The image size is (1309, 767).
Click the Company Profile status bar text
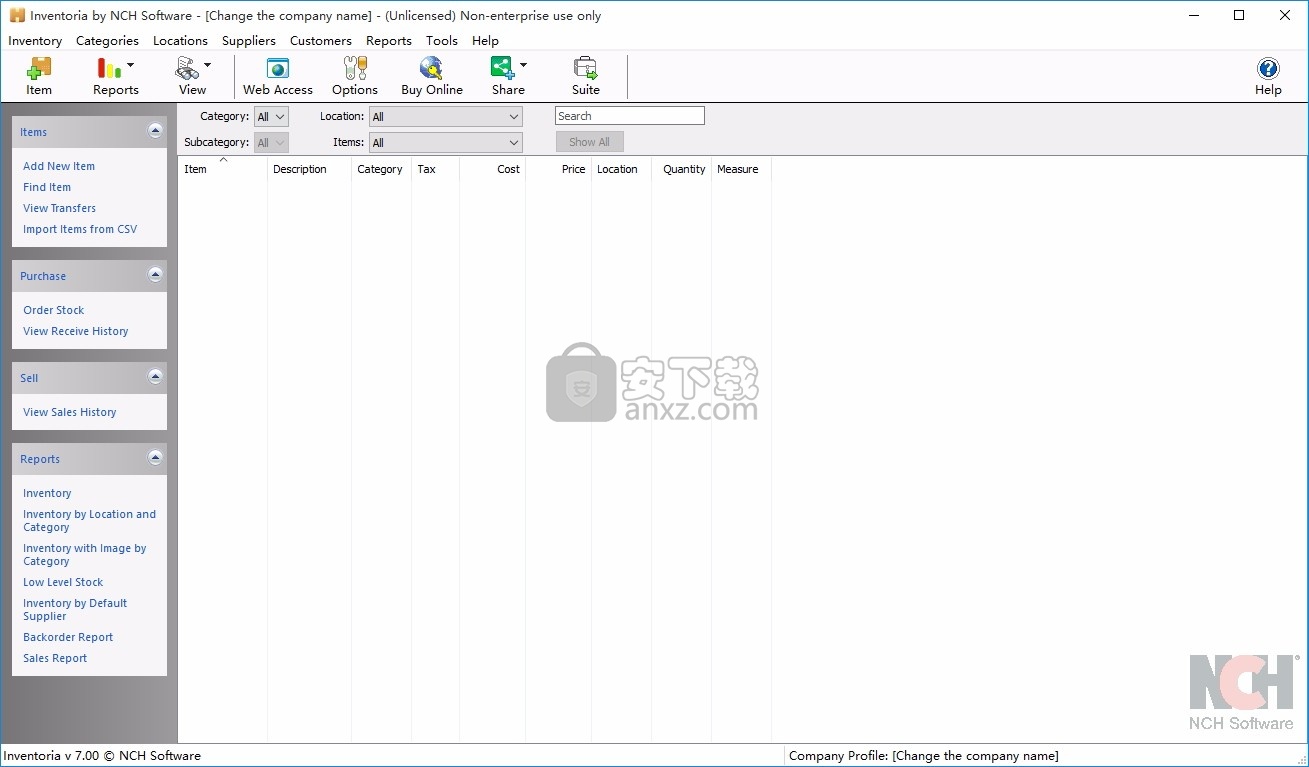click(923, 756)
